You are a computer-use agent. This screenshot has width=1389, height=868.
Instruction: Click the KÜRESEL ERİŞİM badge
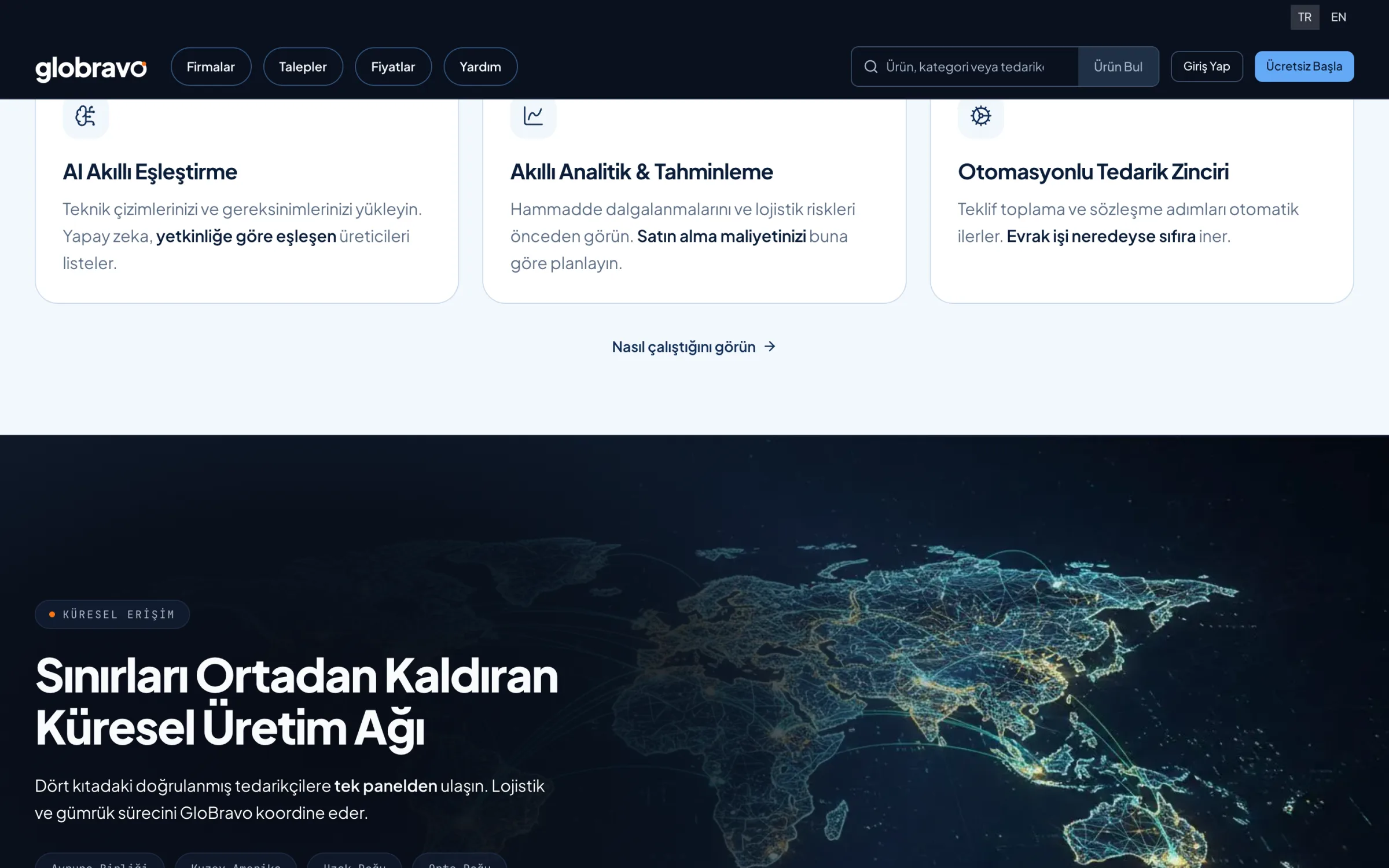(112, 614)
